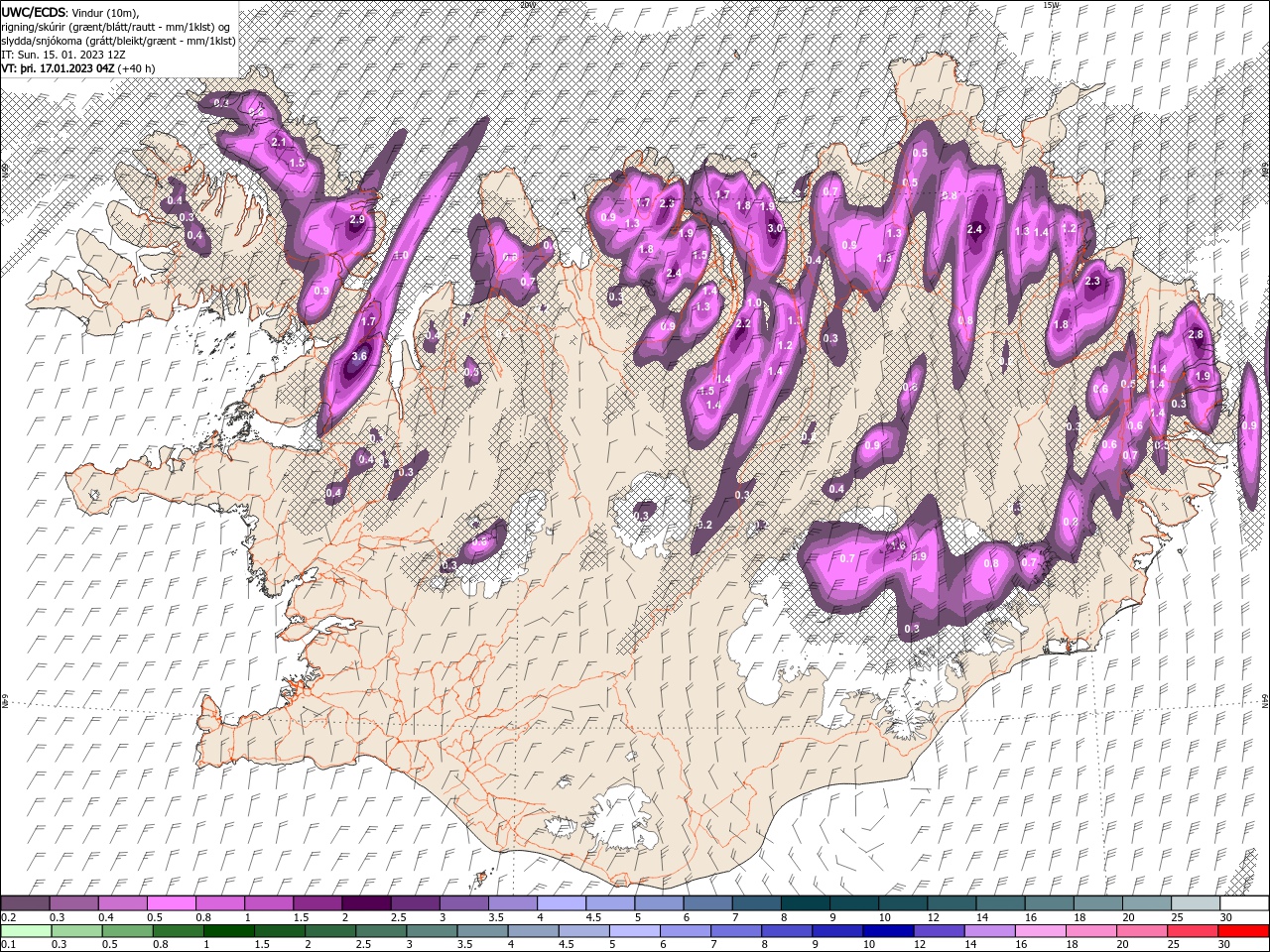Click the UWC/ECDS title in the header
This screenshot has width=1270, height=952.
click(34, 12)
